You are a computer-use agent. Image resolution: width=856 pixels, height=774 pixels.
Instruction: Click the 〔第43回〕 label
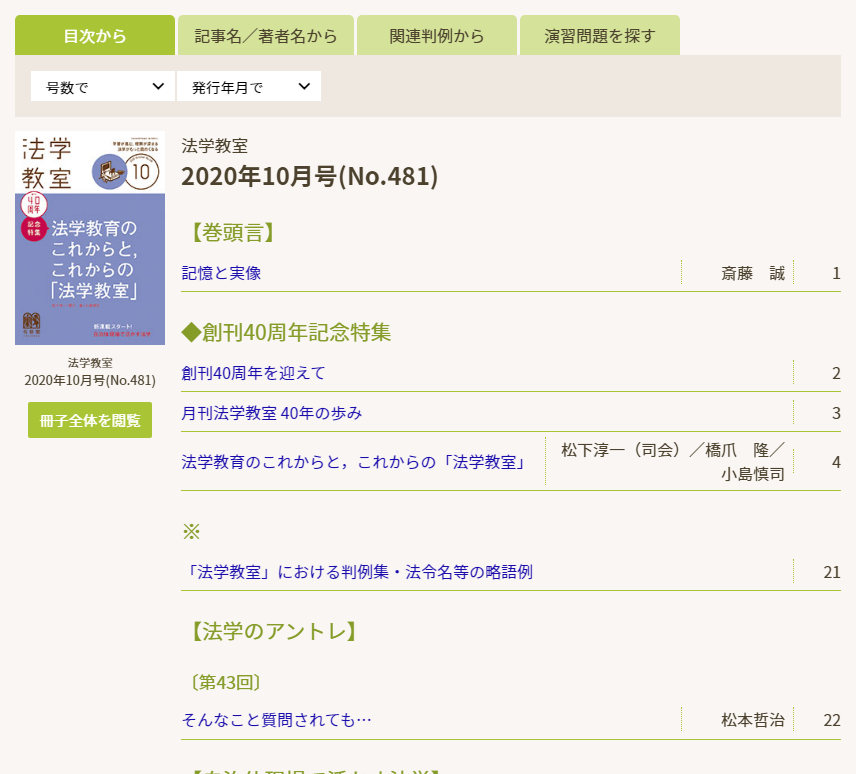pyautogui.click(x=225, y=682)
